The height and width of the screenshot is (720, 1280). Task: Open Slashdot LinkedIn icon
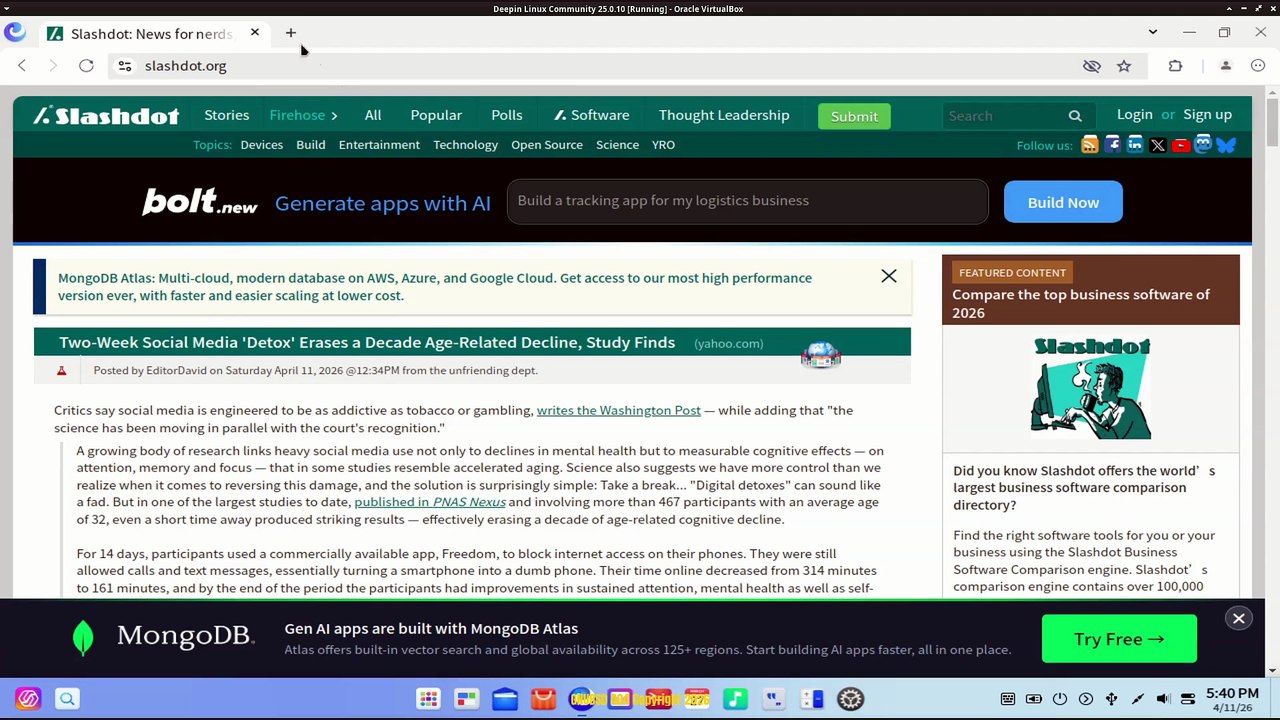[x=1135, y=145]
